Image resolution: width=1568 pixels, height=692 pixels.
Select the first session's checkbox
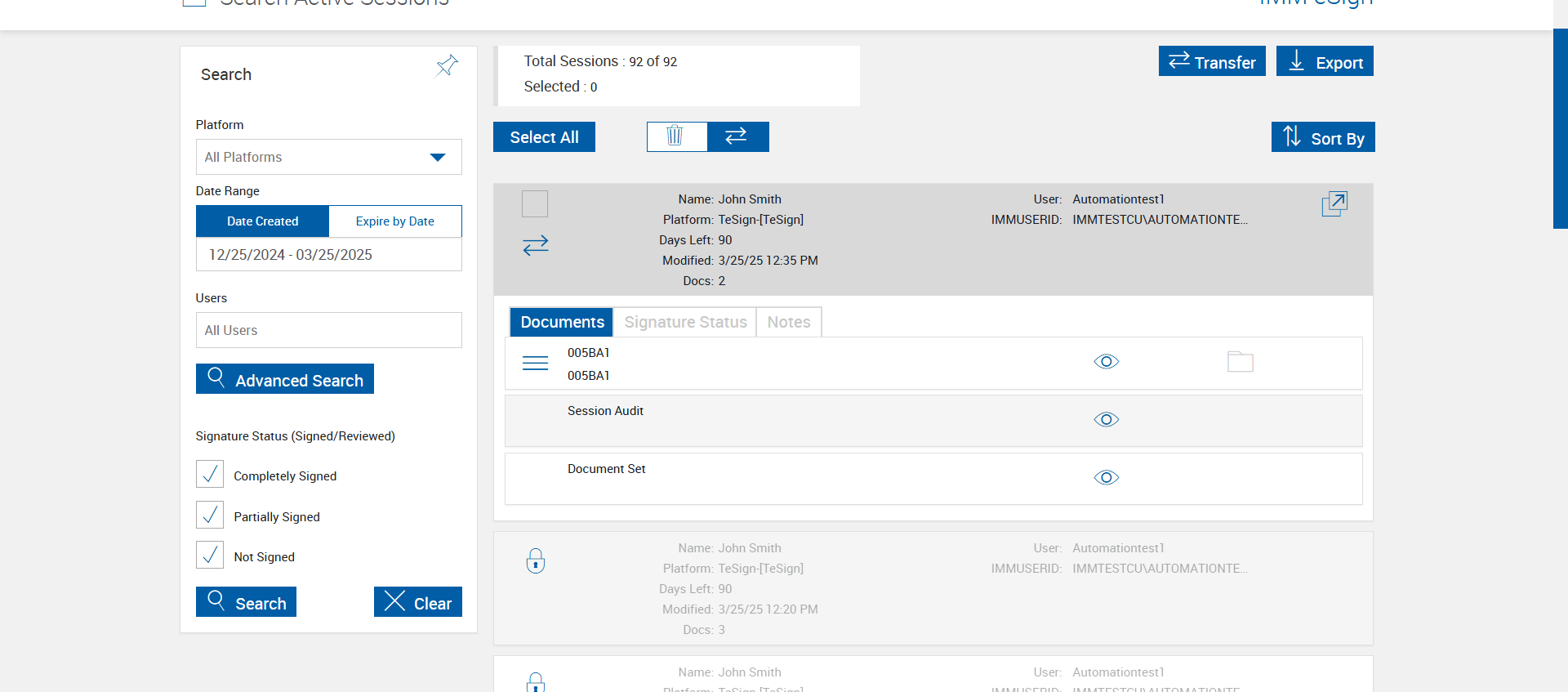[x=535, y=203]
